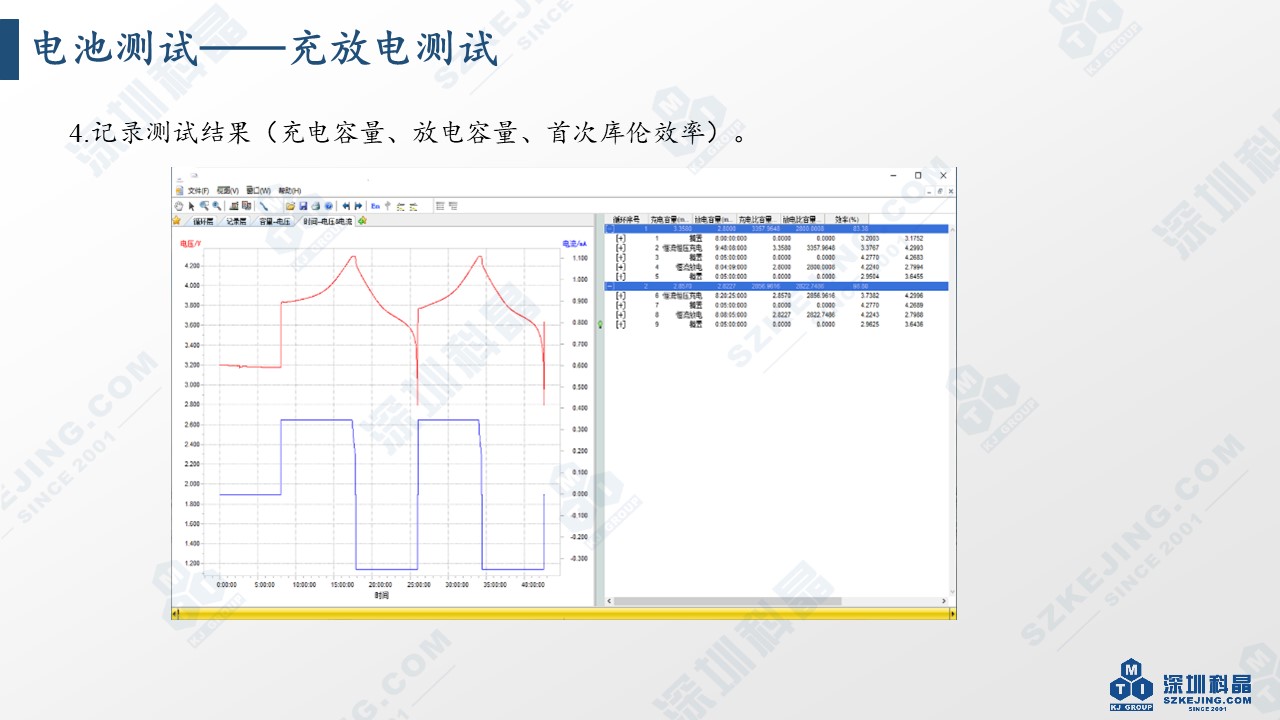Screen dimensions: 1280x720
Task: Open the 视图(V) menu
Action: point(228,190)
